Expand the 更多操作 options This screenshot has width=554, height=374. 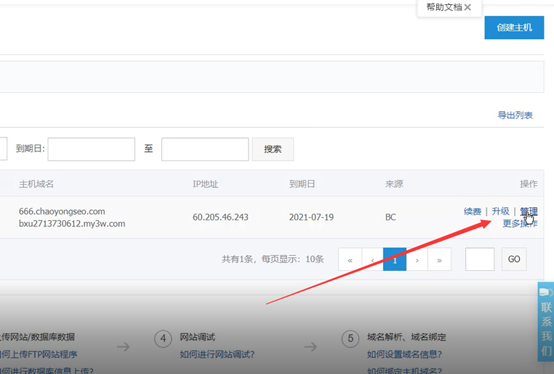[520, 224]
